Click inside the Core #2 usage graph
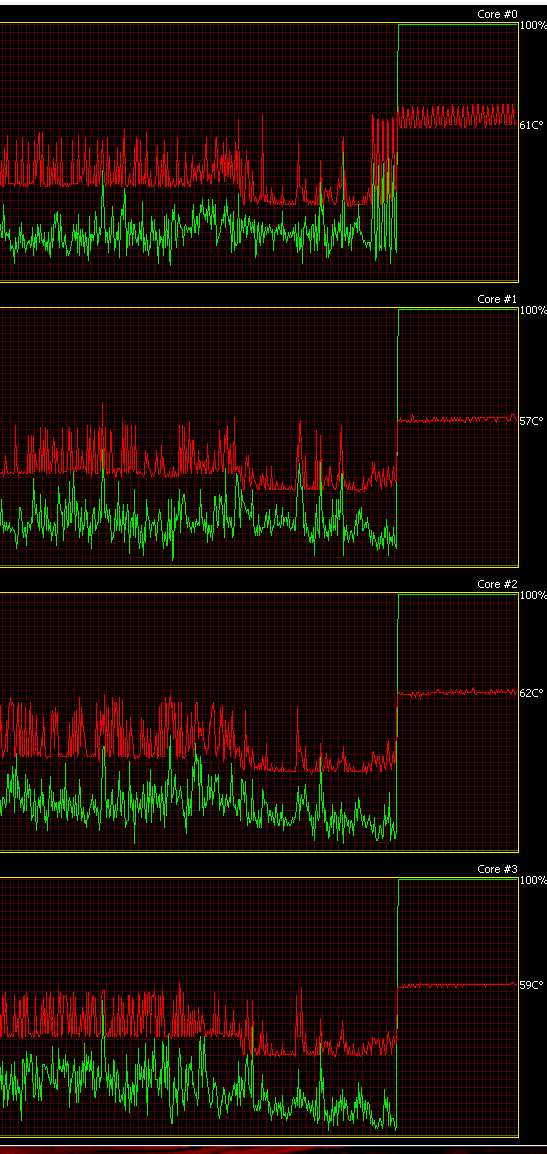 click(x=259, y=722)
